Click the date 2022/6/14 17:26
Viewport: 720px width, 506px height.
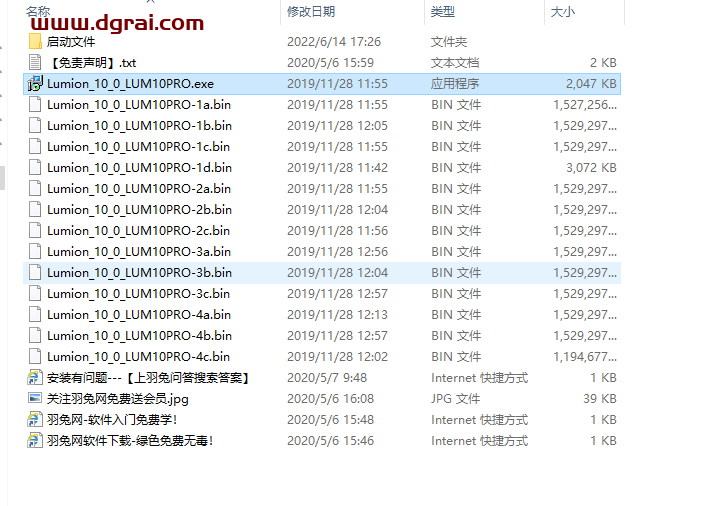pyautogui.click(x=334, y=42)
